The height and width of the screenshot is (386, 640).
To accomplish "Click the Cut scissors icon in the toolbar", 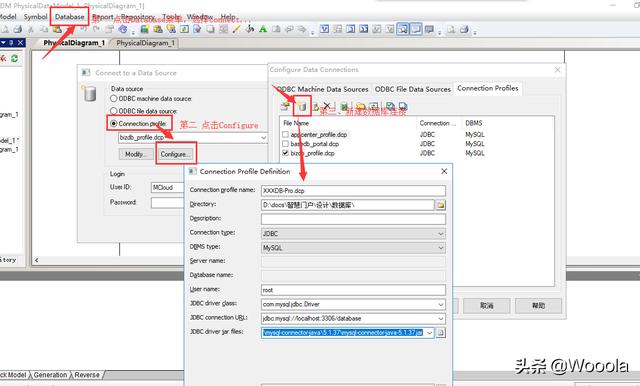I will pos(31,29).
